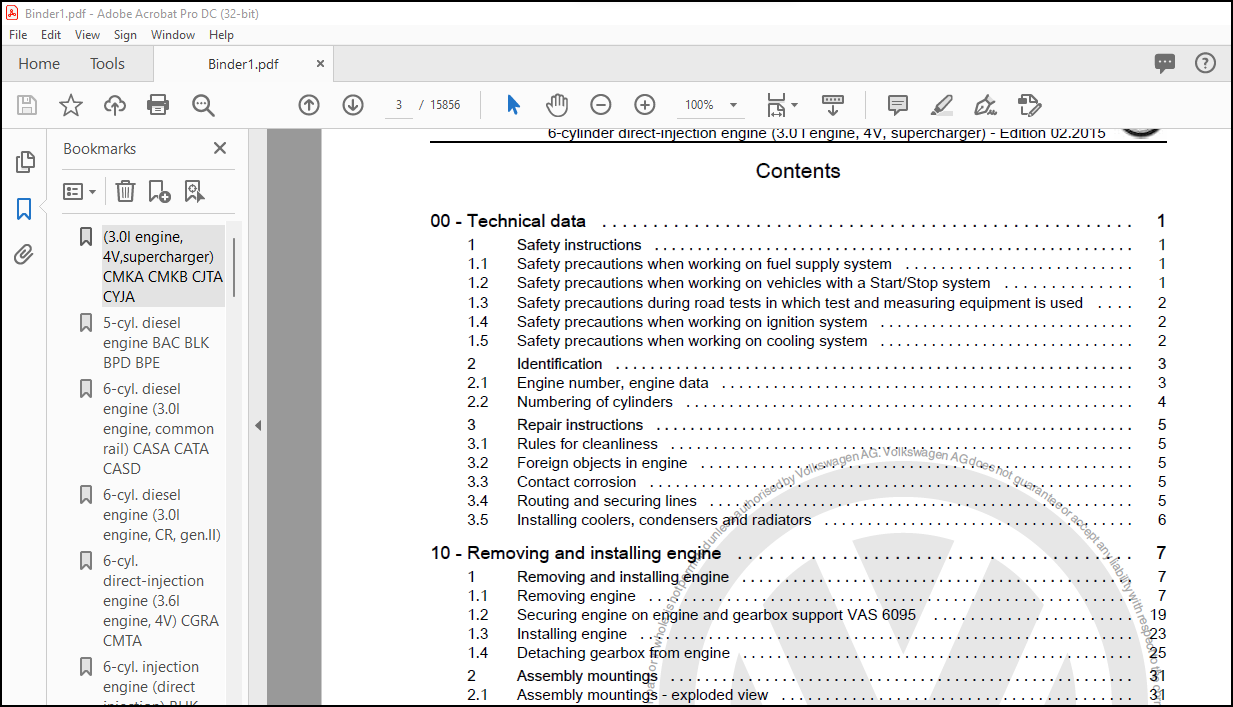Open the Window menu

173,34
